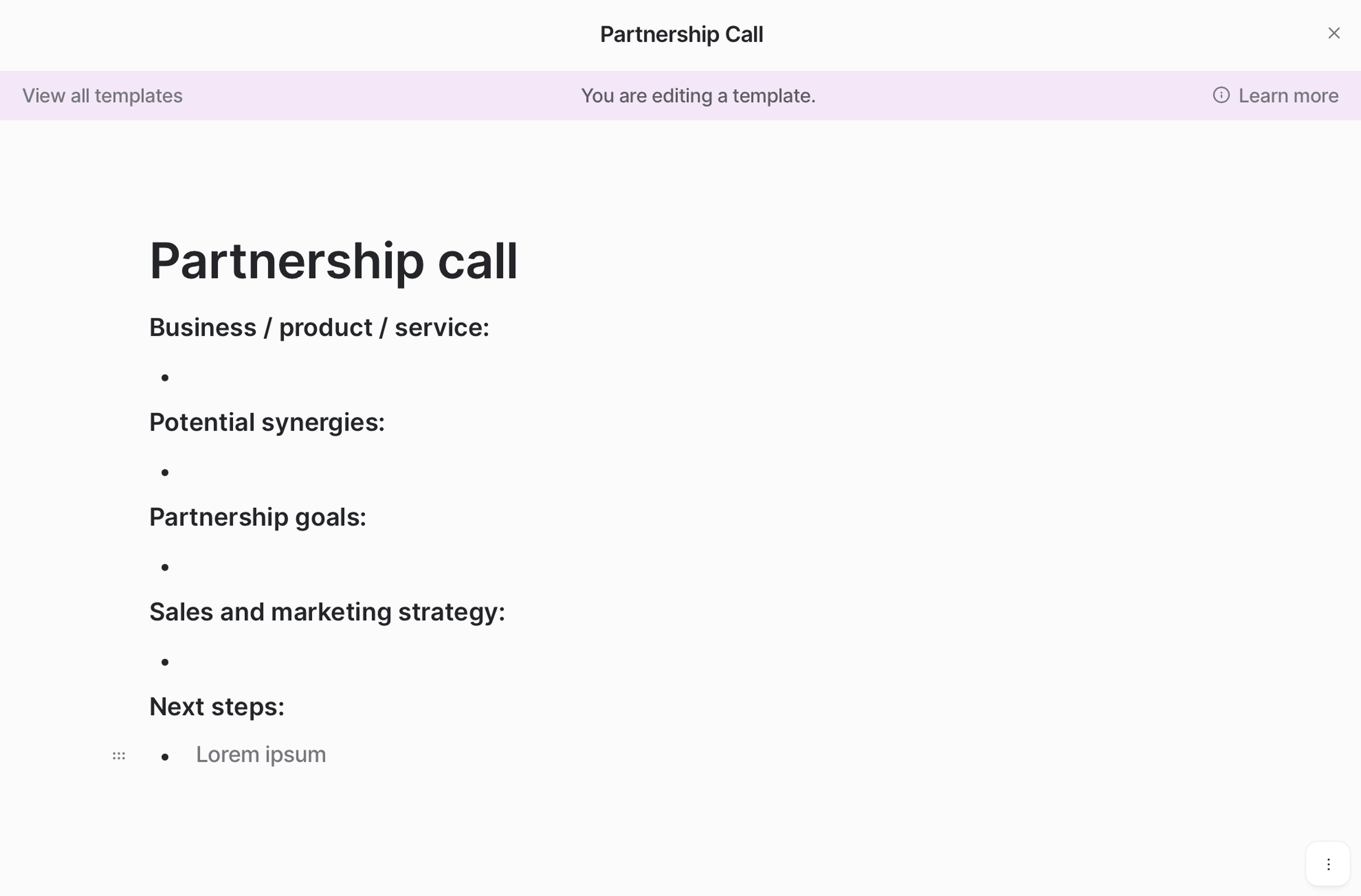
Task: Open the View all templates link
Action: pyautogui.click(x=102, y=96)
